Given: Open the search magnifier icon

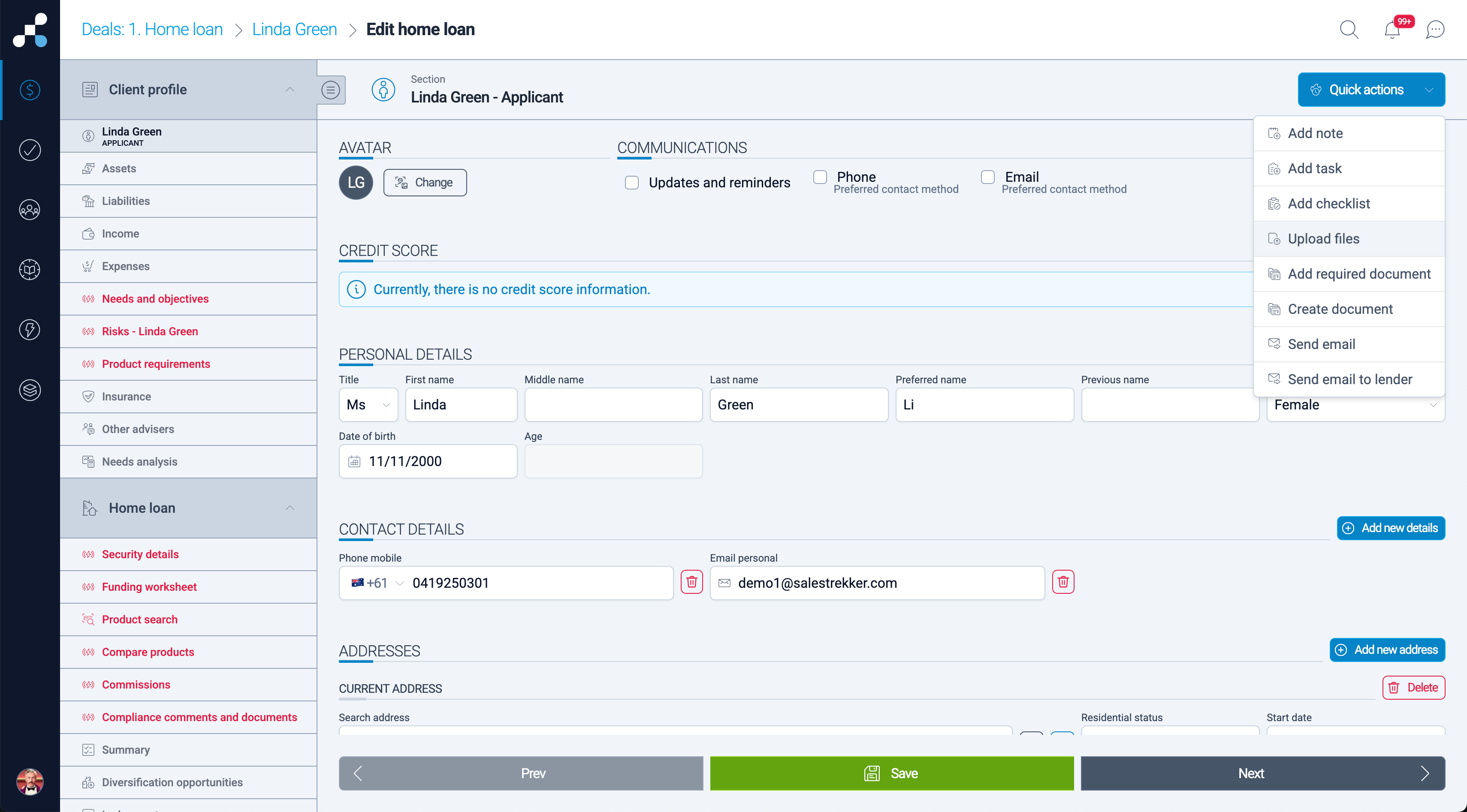Looking at the screenshot, I should [1349, 30].
